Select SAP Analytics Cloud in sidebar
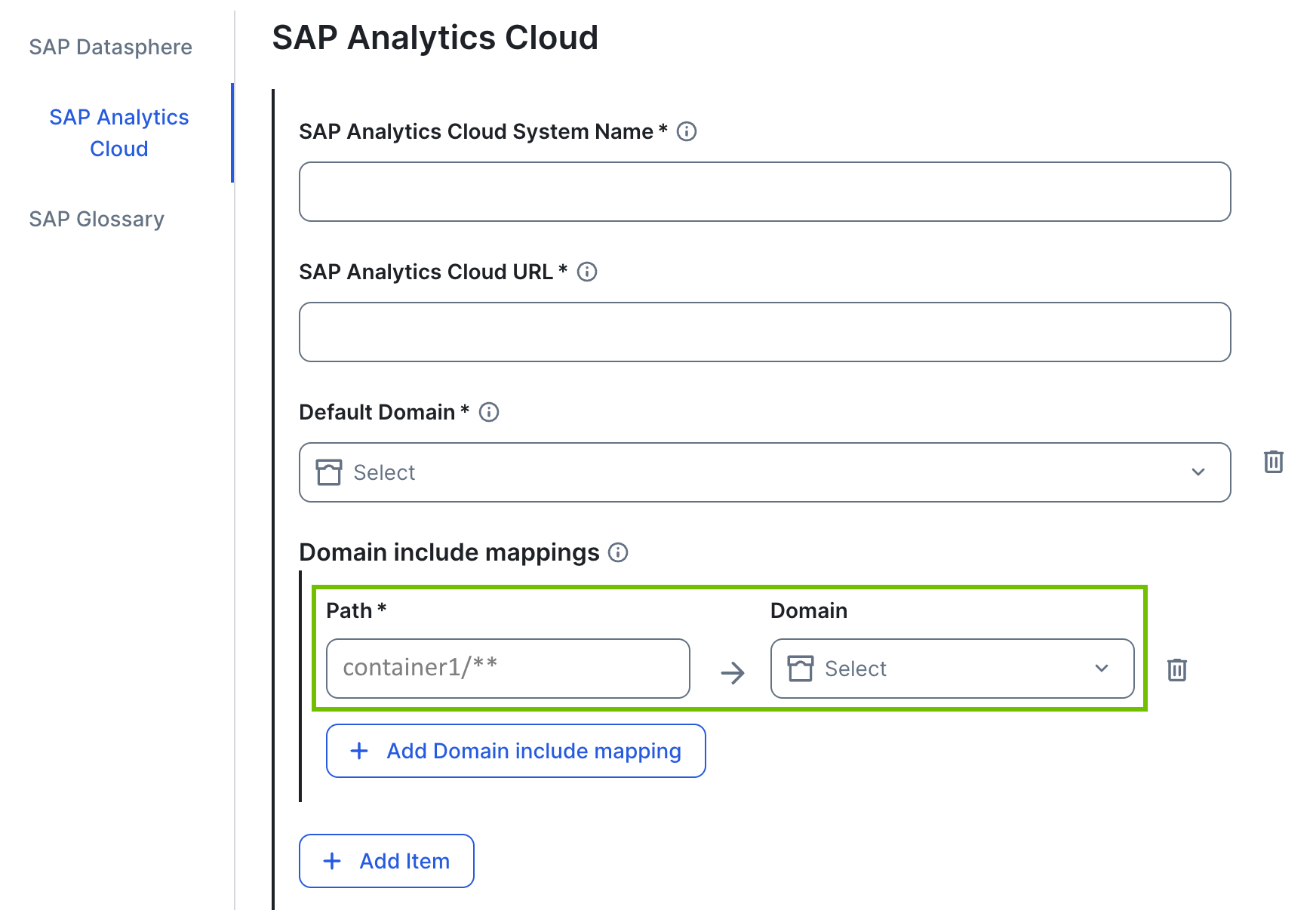Image resolution: width=1316 pixels, height=910 pixels. point(118,133)
